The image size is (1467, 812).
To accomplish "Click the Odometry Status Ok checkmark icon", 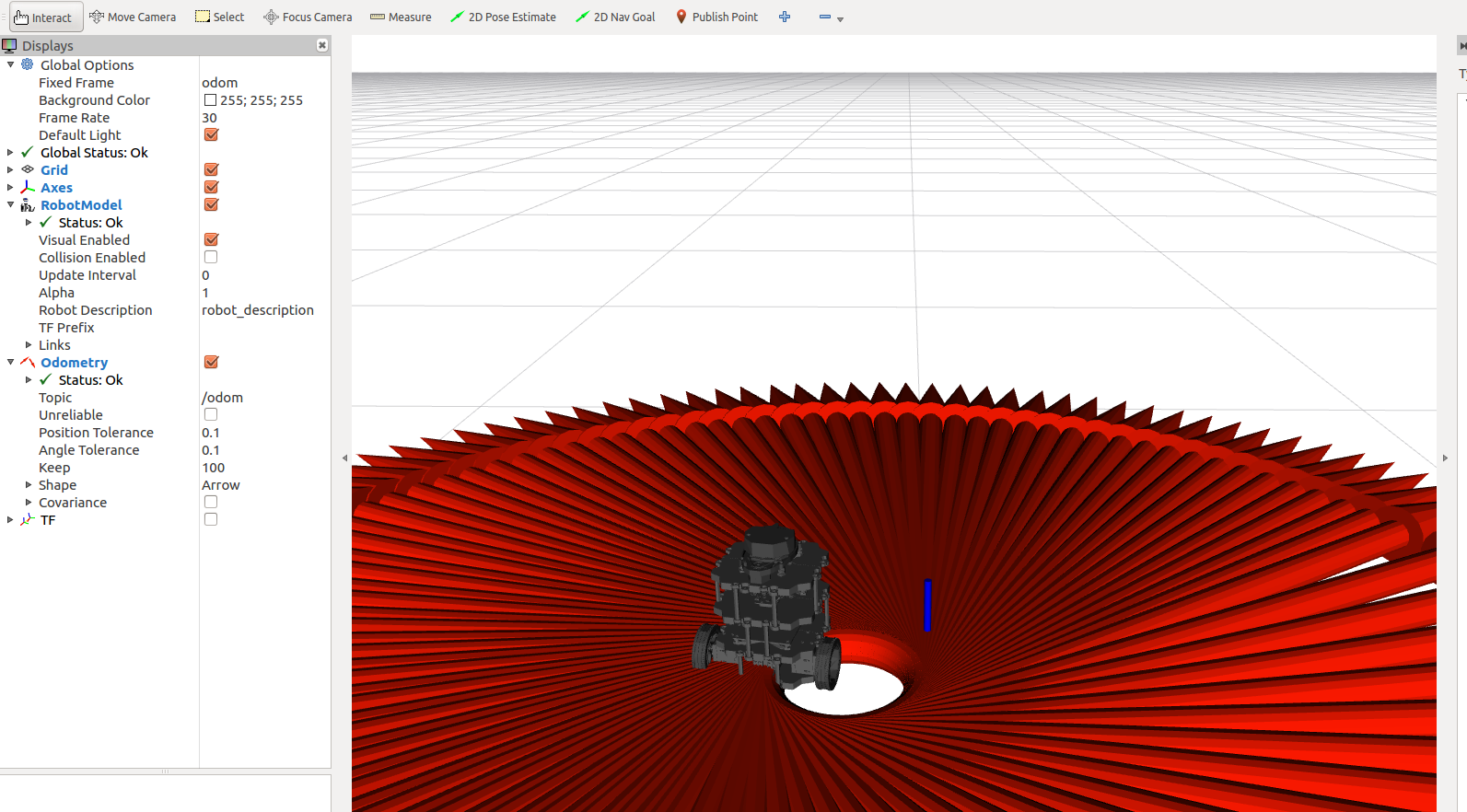I will pyautogui.click(x=46, y=379).
